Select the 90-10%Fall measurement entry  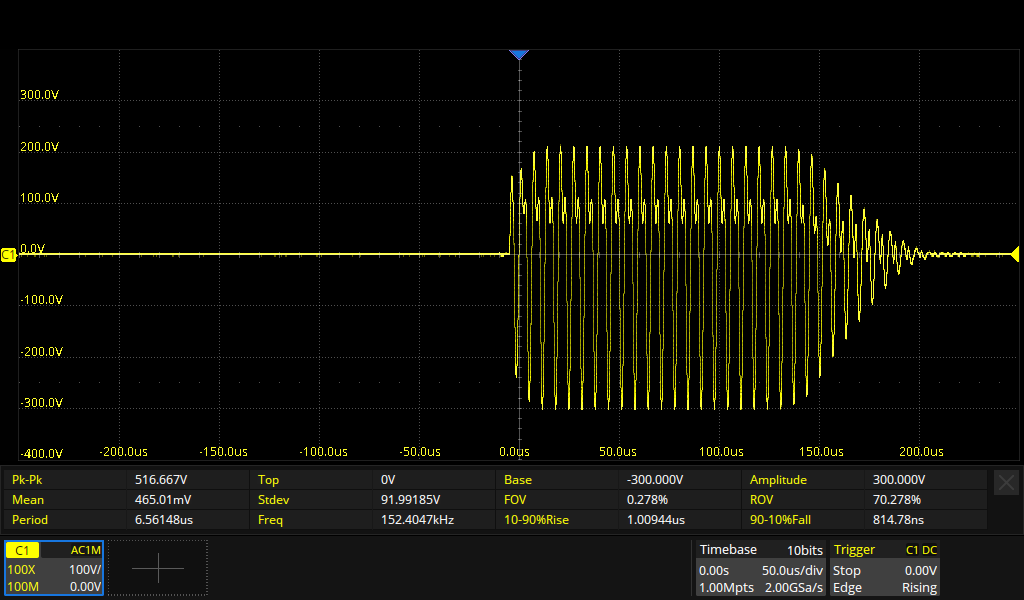pyautogui.click(x=806, y=520)
